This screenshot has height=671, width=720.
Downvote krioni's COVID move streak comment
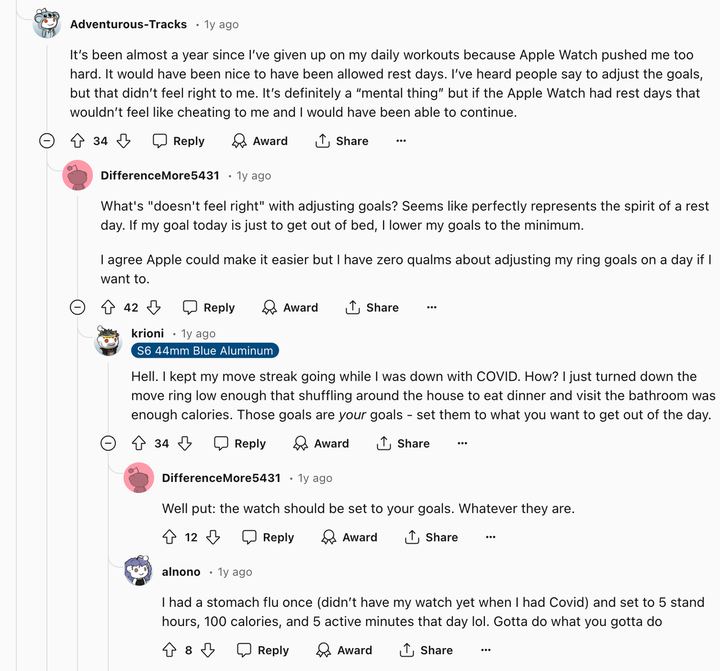[x=185, y=443]
